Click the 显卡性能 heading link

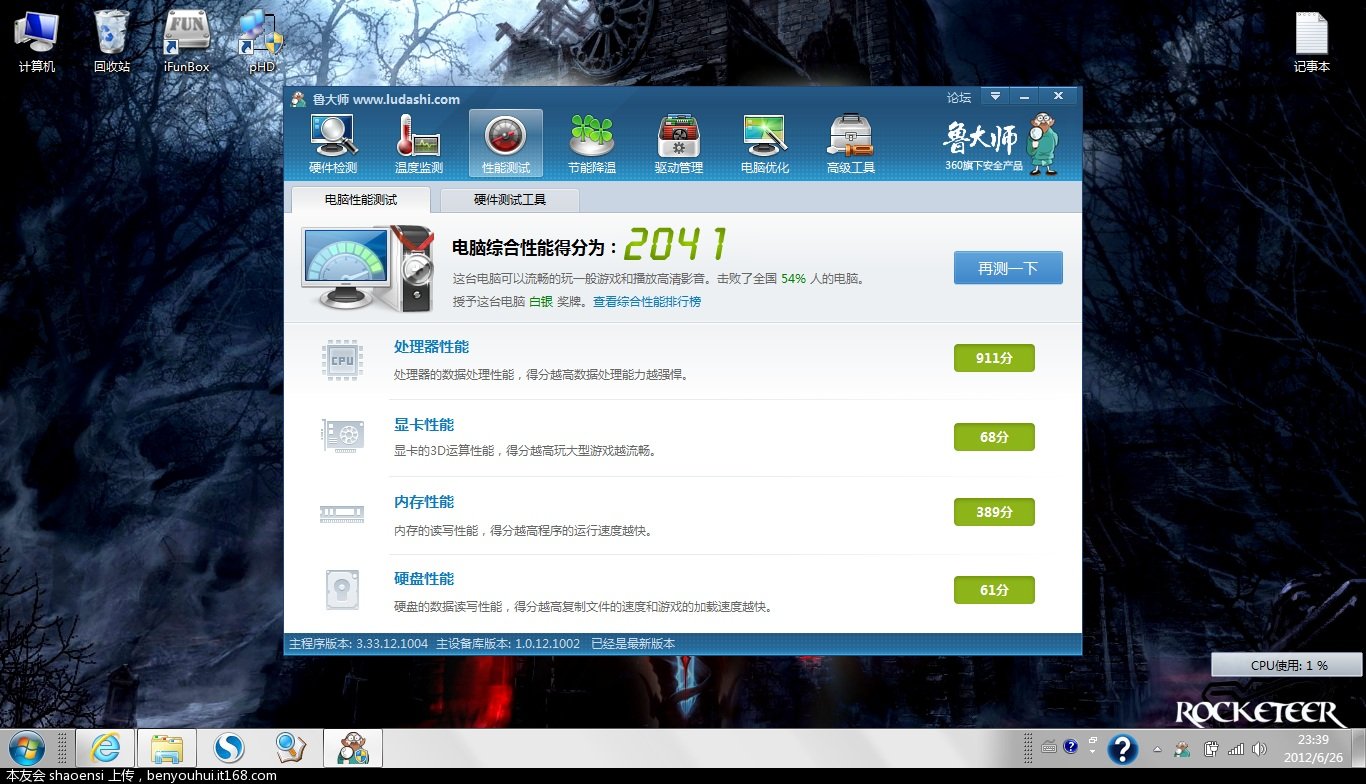(x=424, y=425)
